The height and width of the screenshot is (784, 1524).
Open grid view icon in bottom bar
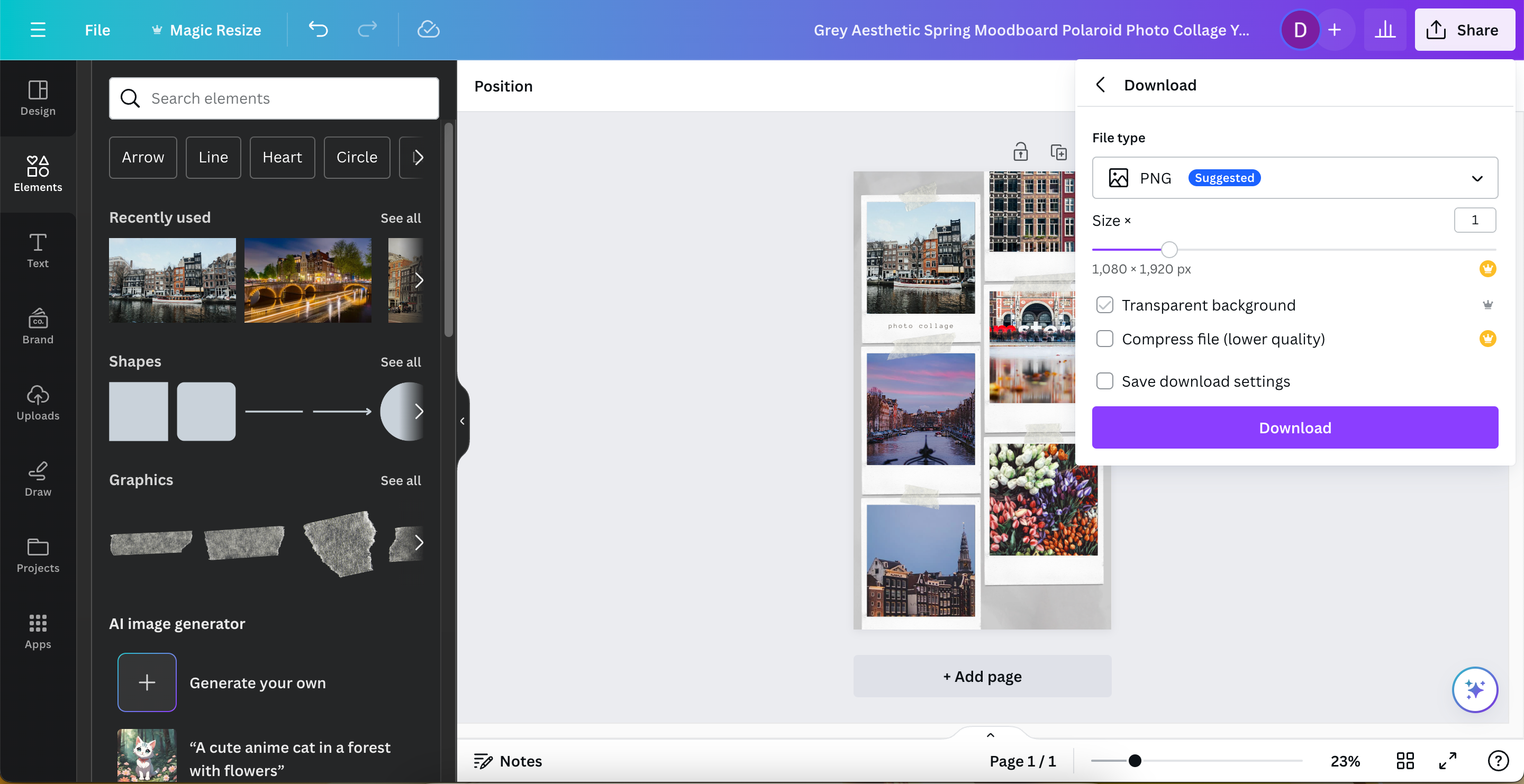(1405, 761)
